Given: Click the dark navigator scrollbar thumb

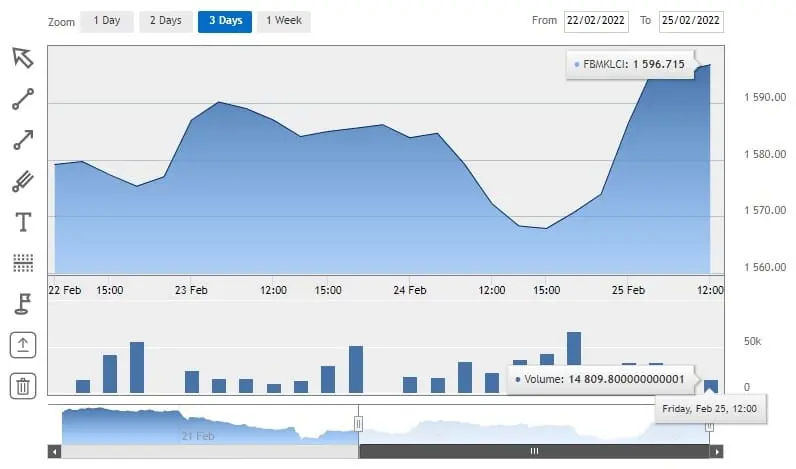Looking at the screenshot, I should [x=534, y=452].
